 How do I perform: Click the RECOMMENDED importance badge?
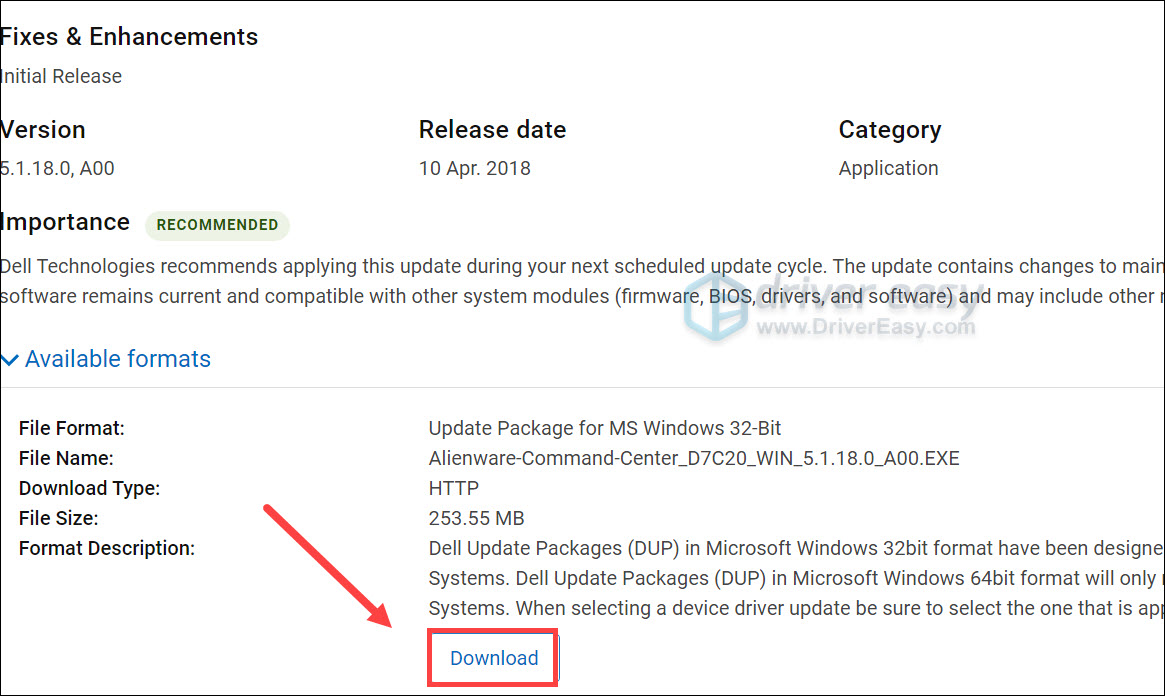tap(217, 225)
